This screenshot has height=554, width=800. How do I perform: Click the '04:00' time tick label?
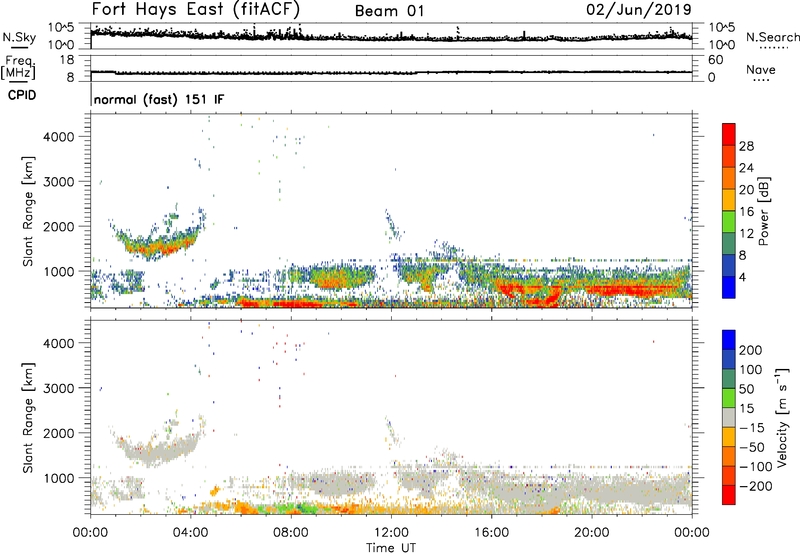[190, 533]
